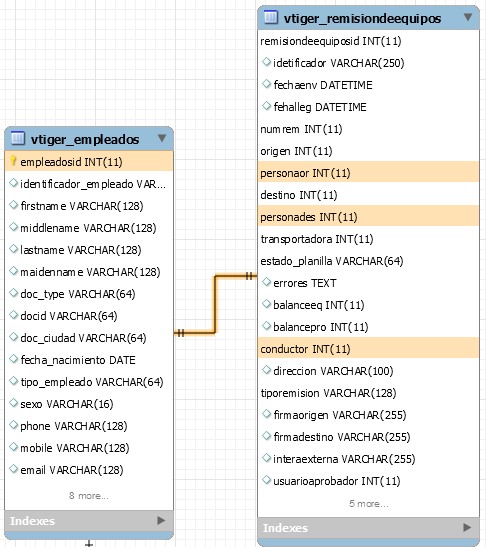Click diamond icon beside usuarioaprobador
The height and width of the screenshot is (547, 486).
267,480
